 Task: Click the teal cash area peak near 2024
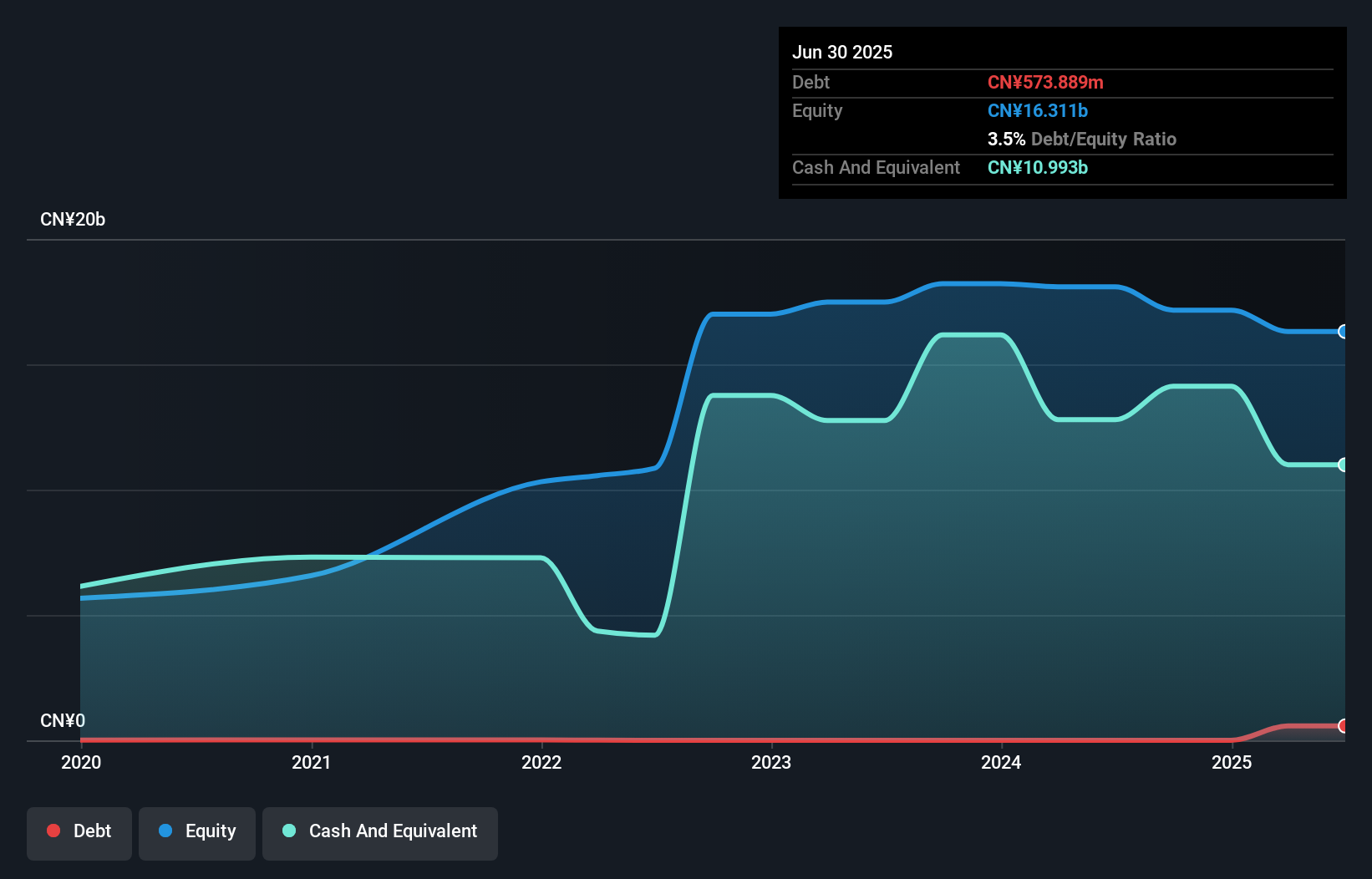(x=973, y=335)
